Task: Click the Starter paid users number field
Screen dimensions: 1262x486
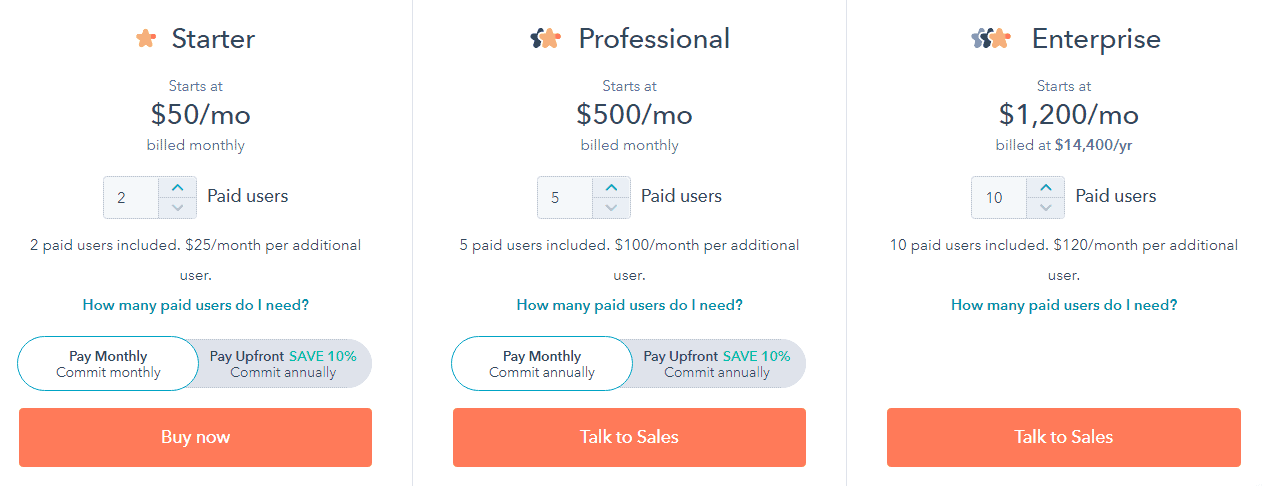Action: [x=131, y=198]
